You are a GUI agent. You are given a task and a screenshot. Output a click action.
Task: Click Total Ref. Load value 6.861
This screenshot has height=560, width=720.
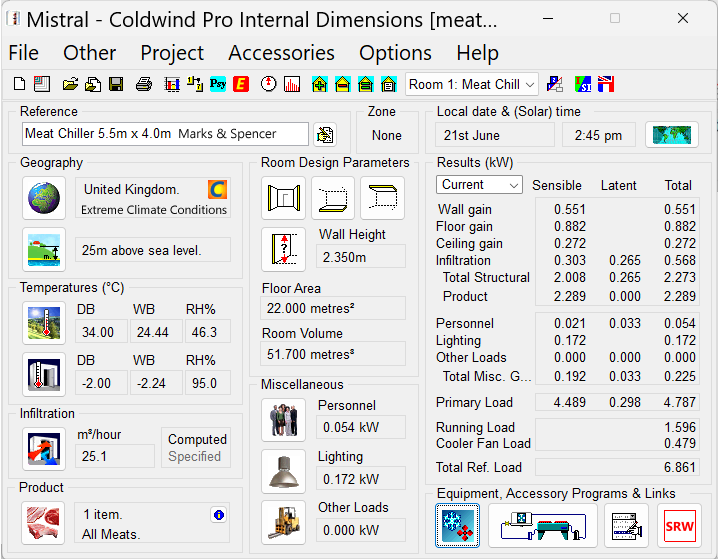[x=680, y=467]
